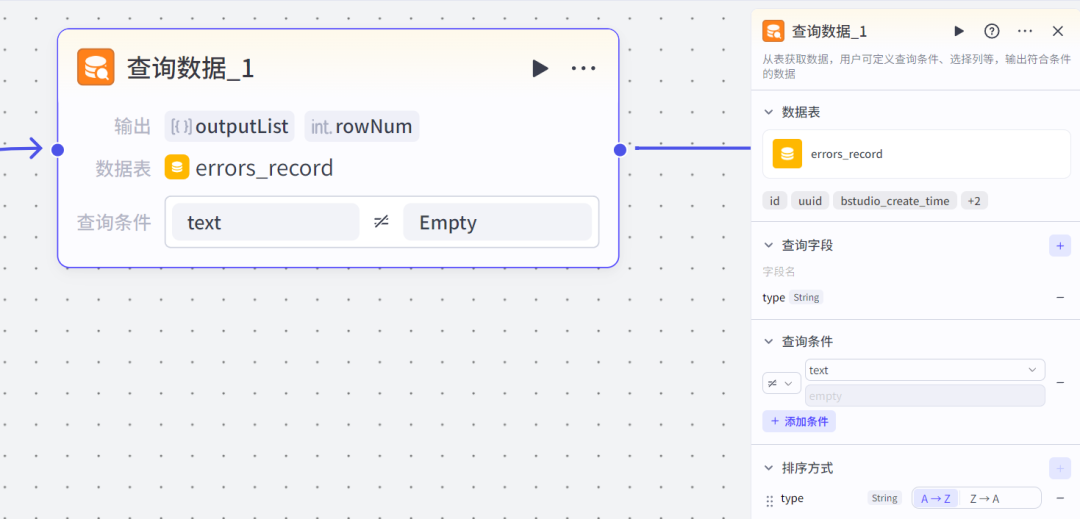Image resolution: width=1080 pixels, height=519 pixels.
Task: Click the +2 more columns tag
Action: pyautogui.click(x=974, y=201)
